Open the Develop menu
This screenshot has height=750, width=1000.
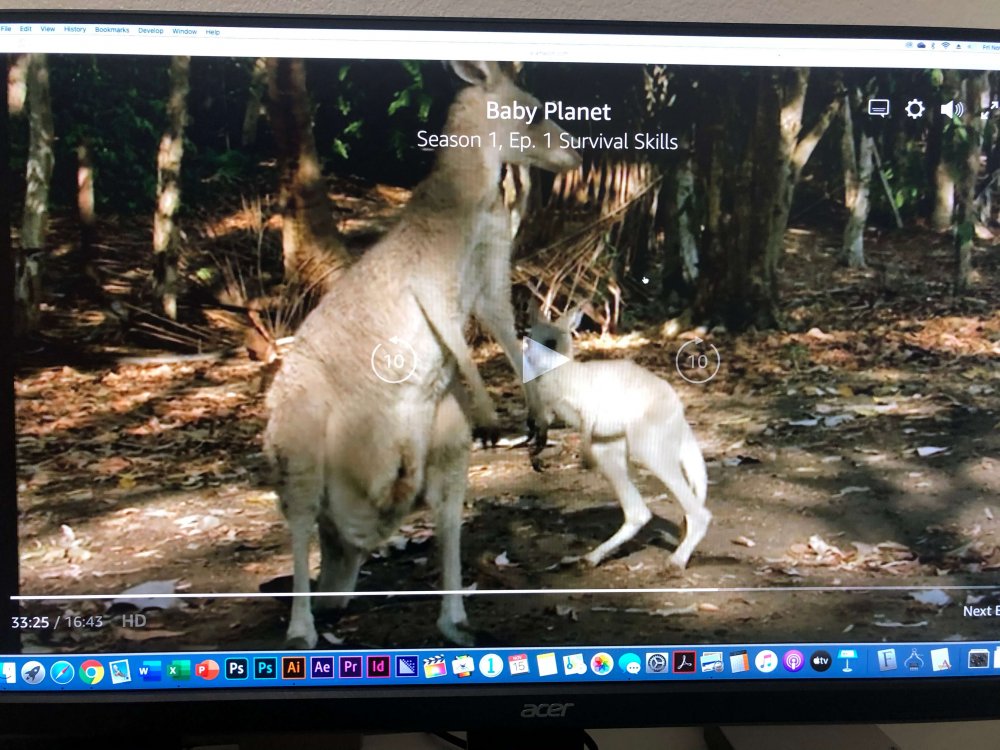pos(151,31)
